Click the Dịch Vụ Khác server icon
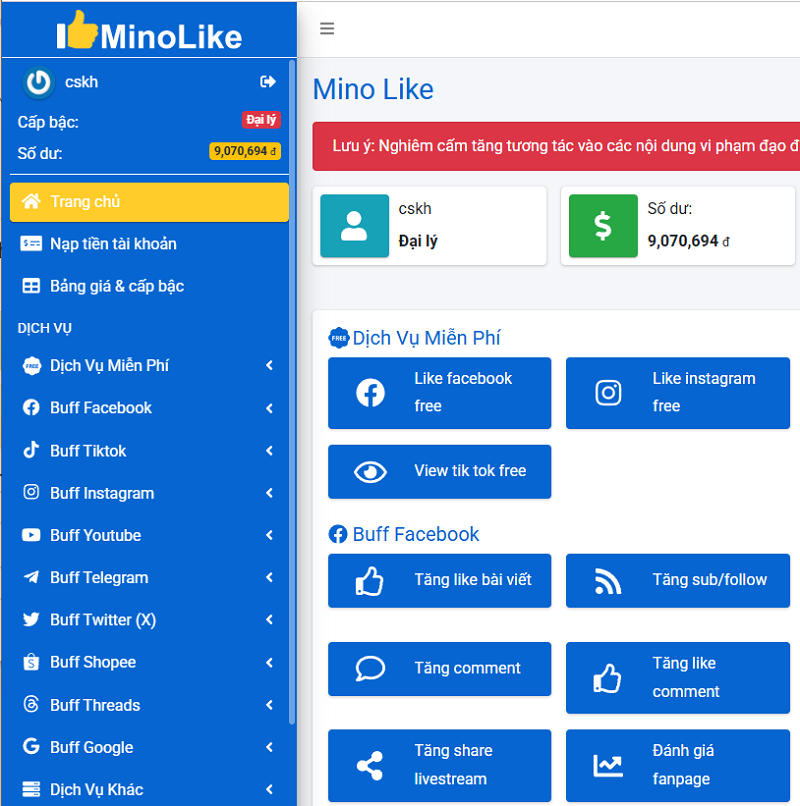Image resolution: width=800 pixels, height=806 pixels. click(x=31, y=789)
